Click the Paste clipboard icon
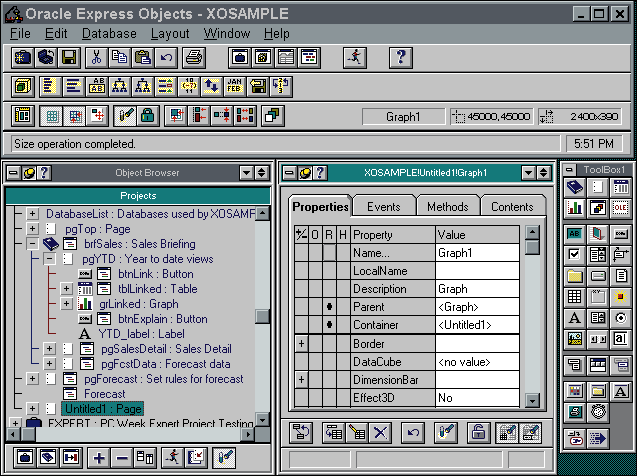This screenshot has height=476, width=637. (143, 58)
